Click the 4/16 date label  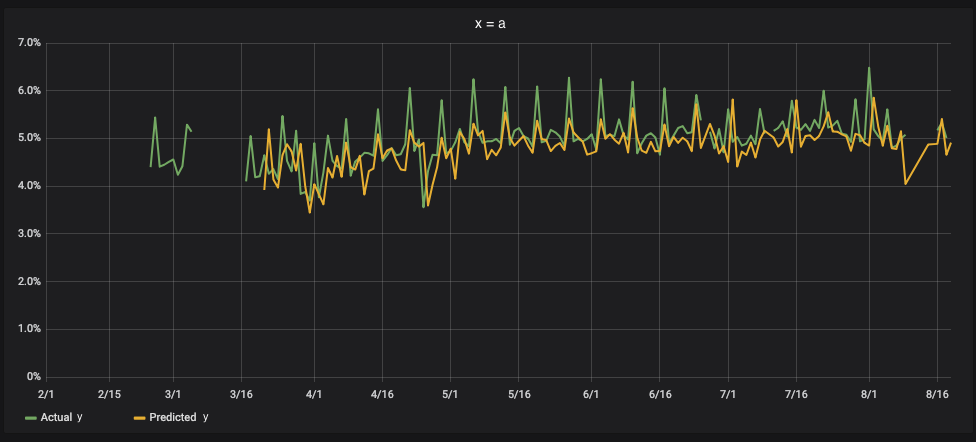point(382,395)
